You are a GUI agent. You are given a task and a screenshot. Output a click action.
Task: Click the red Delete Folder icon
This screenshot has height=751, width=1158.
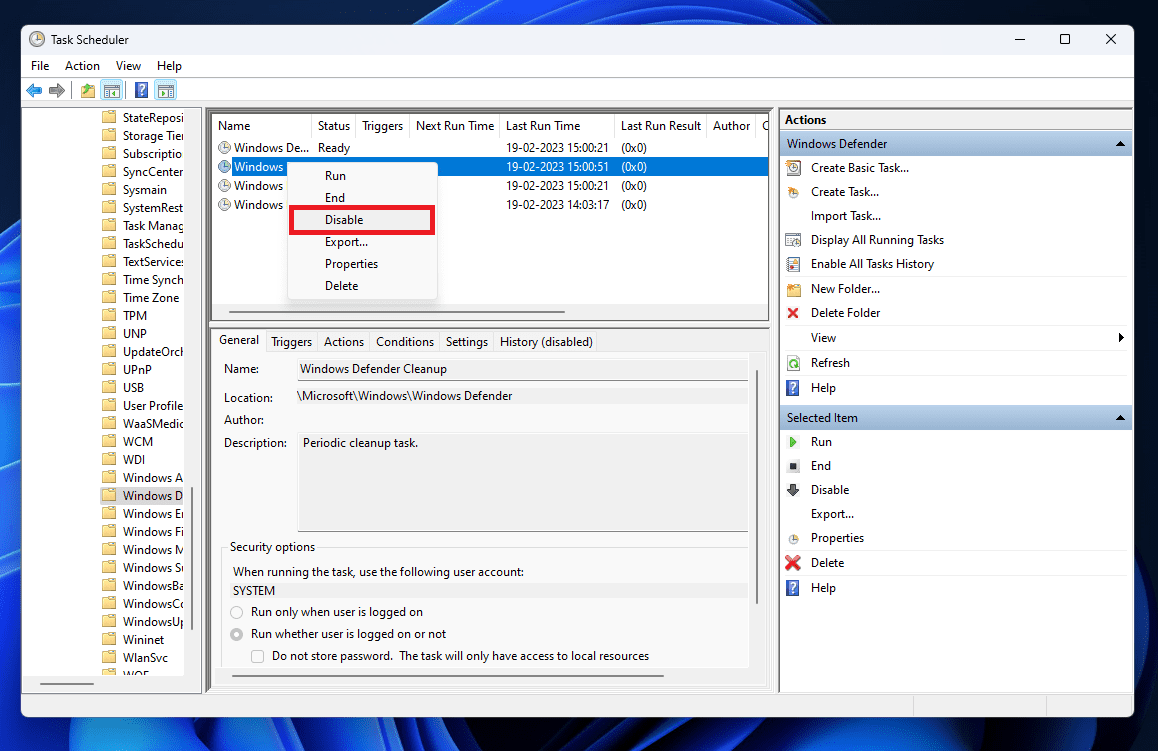coord(793,313)
